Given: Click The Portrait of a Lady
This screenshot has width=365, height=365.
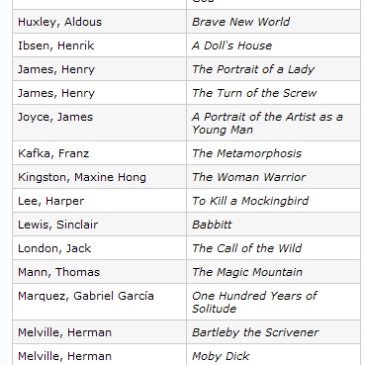Looking at the screenshot, I should pos(253,69).
